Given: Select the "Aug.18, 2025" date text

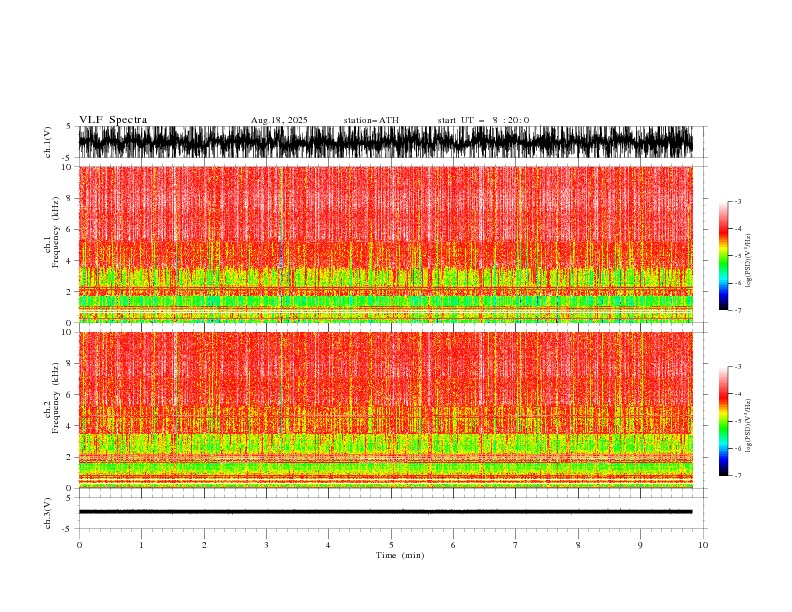Looking at the screenshot, I should coord(279,120).
